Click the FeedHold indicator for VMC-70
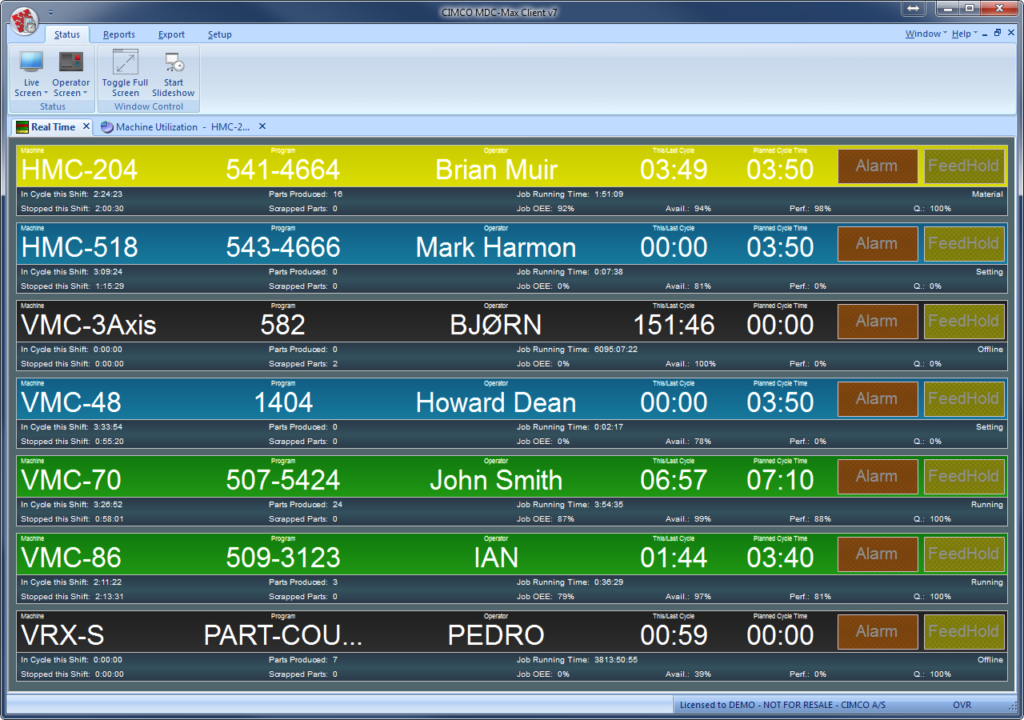Image resolution: width=1024 pixels, height=720 pixels. tap(964, 476)
